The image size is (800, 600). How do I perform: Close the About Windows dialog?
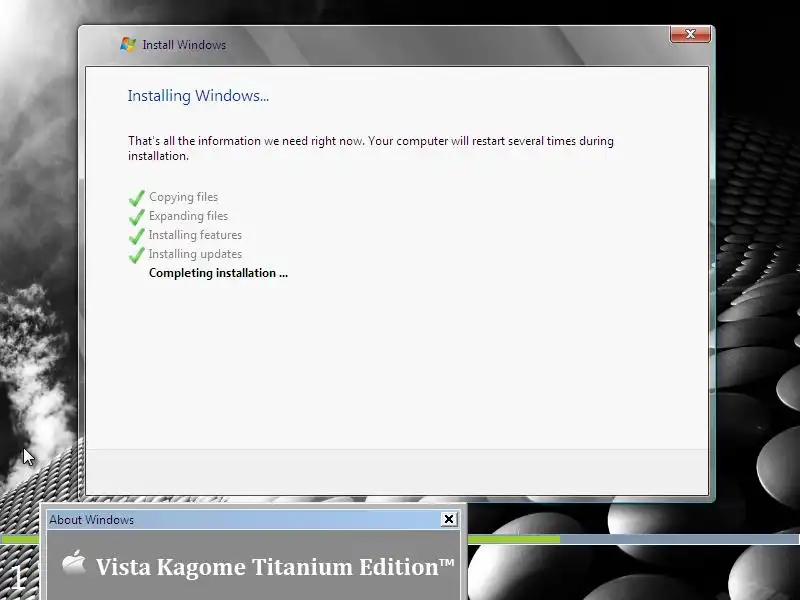point(449,519)
